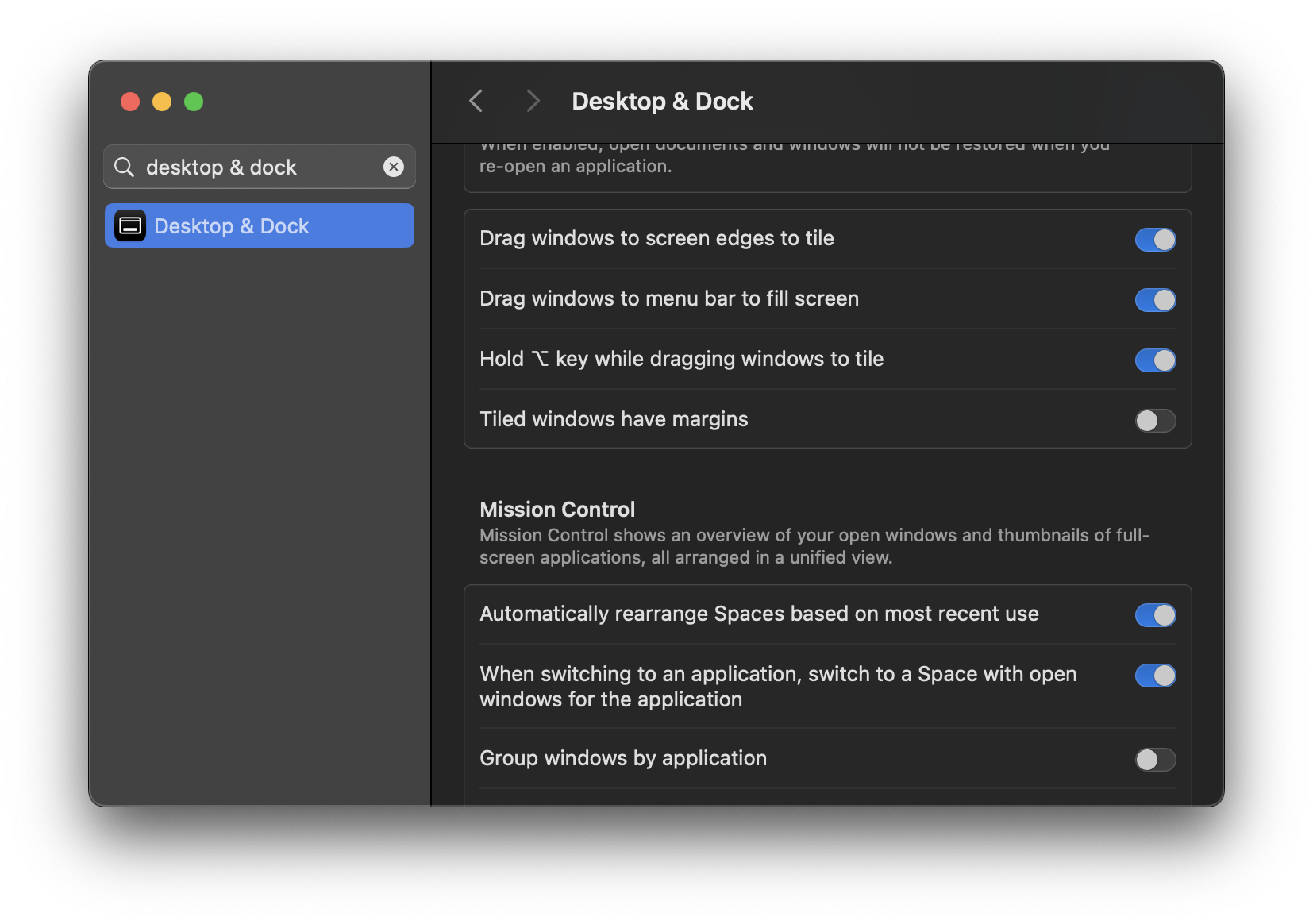The image size is (1313, 924).
Task: Click 'When switching to an application' label text
Action: tap(778, 687)
